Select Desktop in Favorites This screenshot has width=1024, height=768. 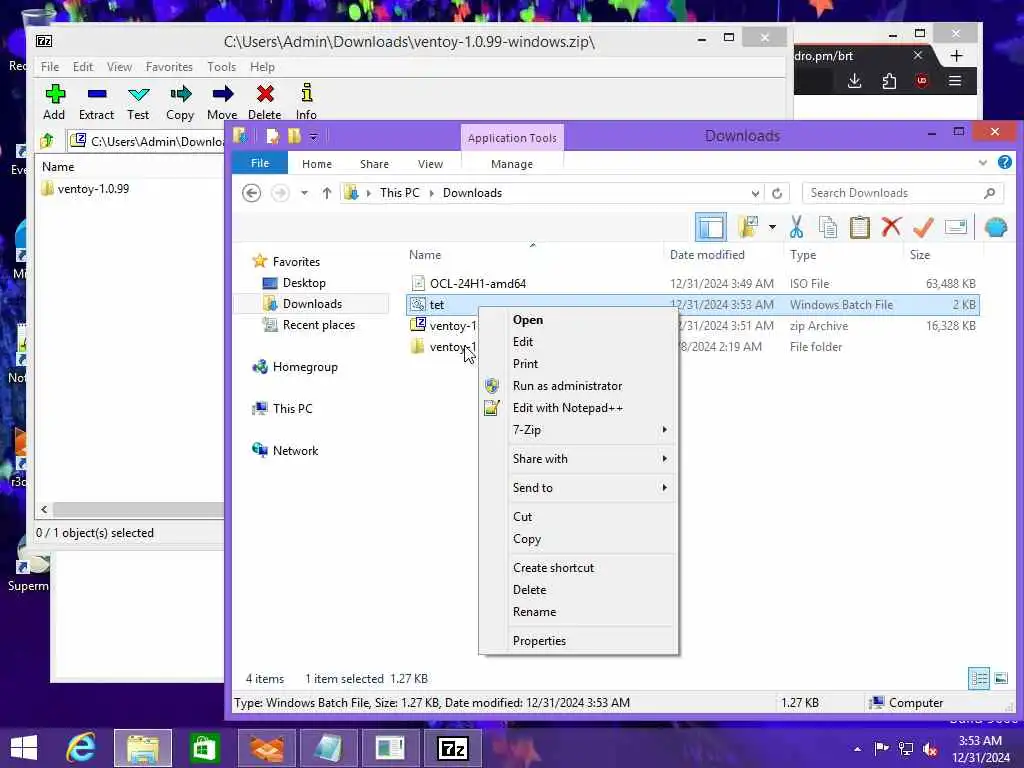coord(304,283)
